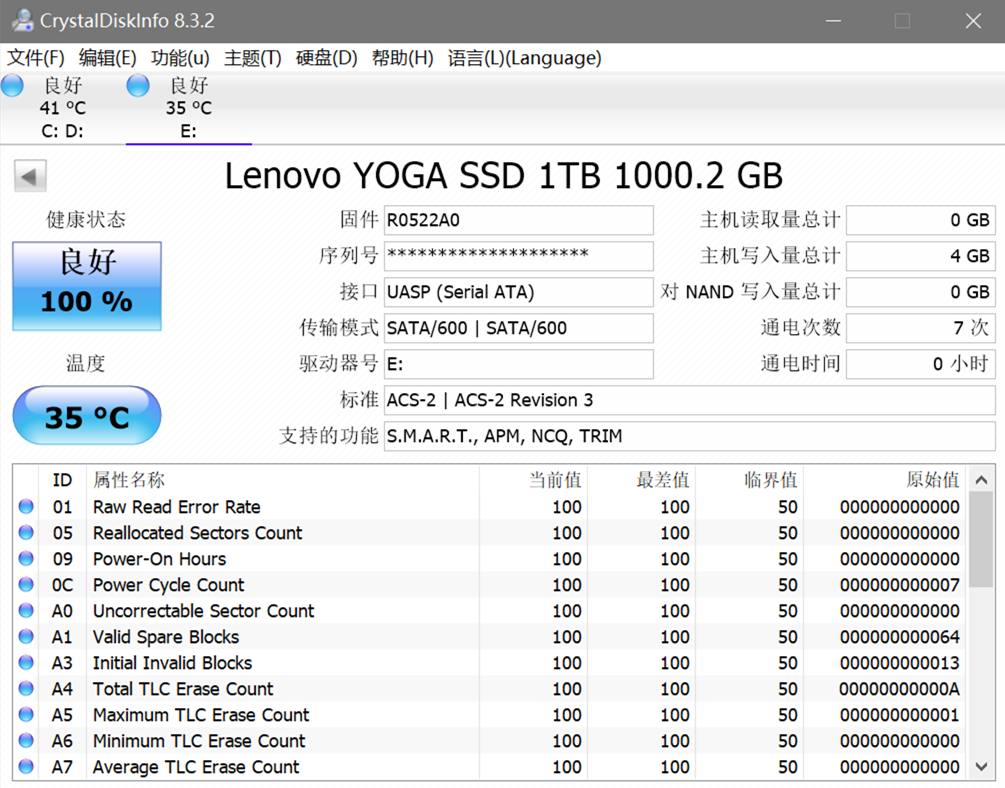Image resolution: width=1005 pixels, height=788 pixels.
Task: Open the 硬盘(D) menu
Action: pos(326,58)
